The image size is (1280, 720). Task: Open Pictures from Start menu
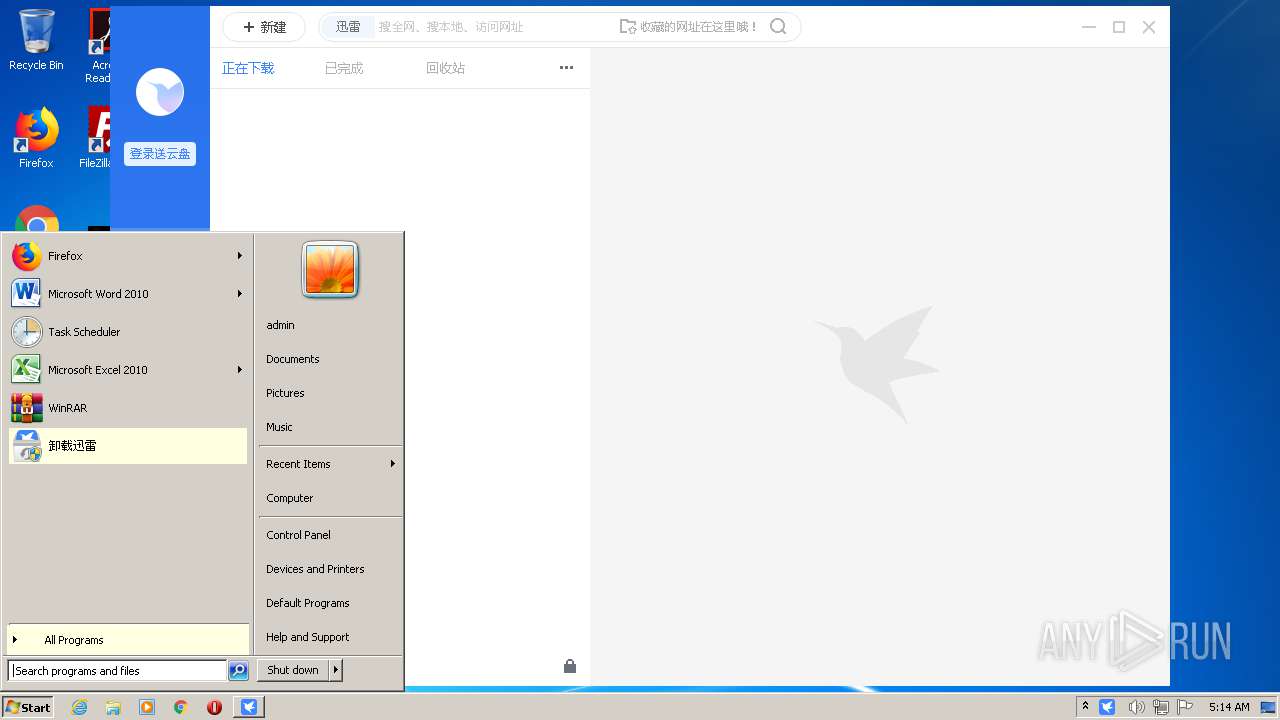coord(330,393)
